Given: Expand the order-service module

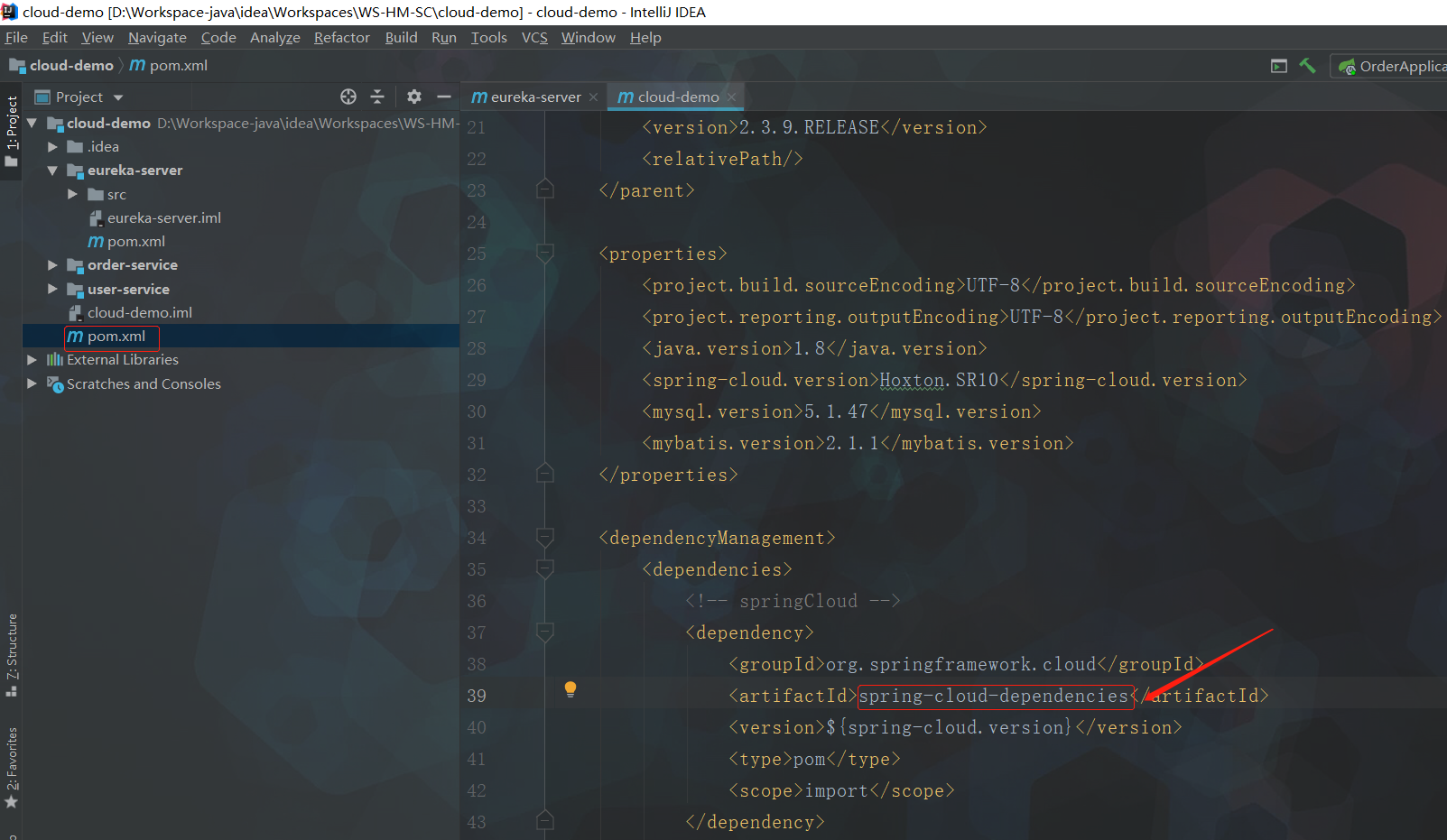Looking at the screenshot, I should click(52, 264).
